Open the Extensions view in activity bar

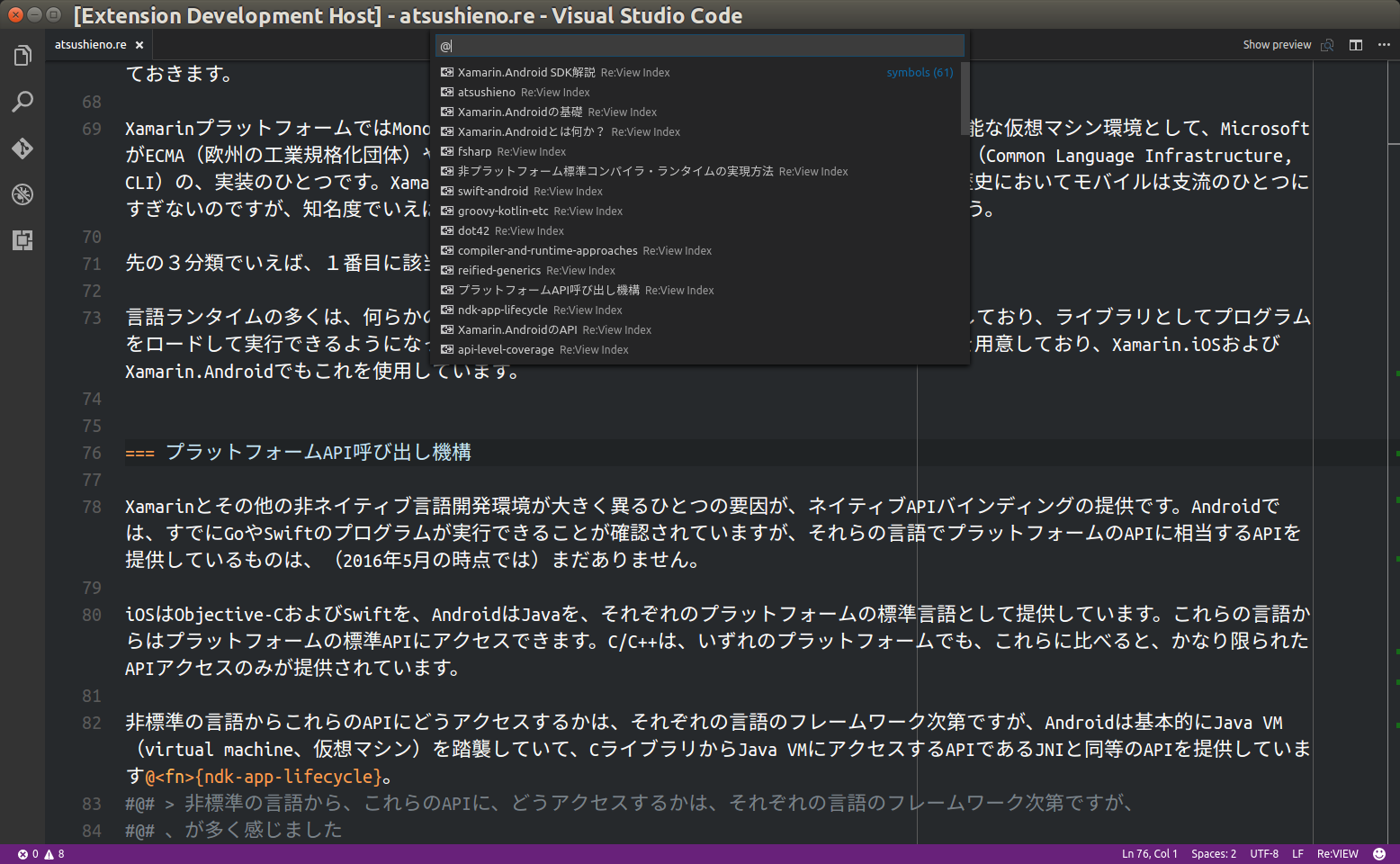point(22,239)
